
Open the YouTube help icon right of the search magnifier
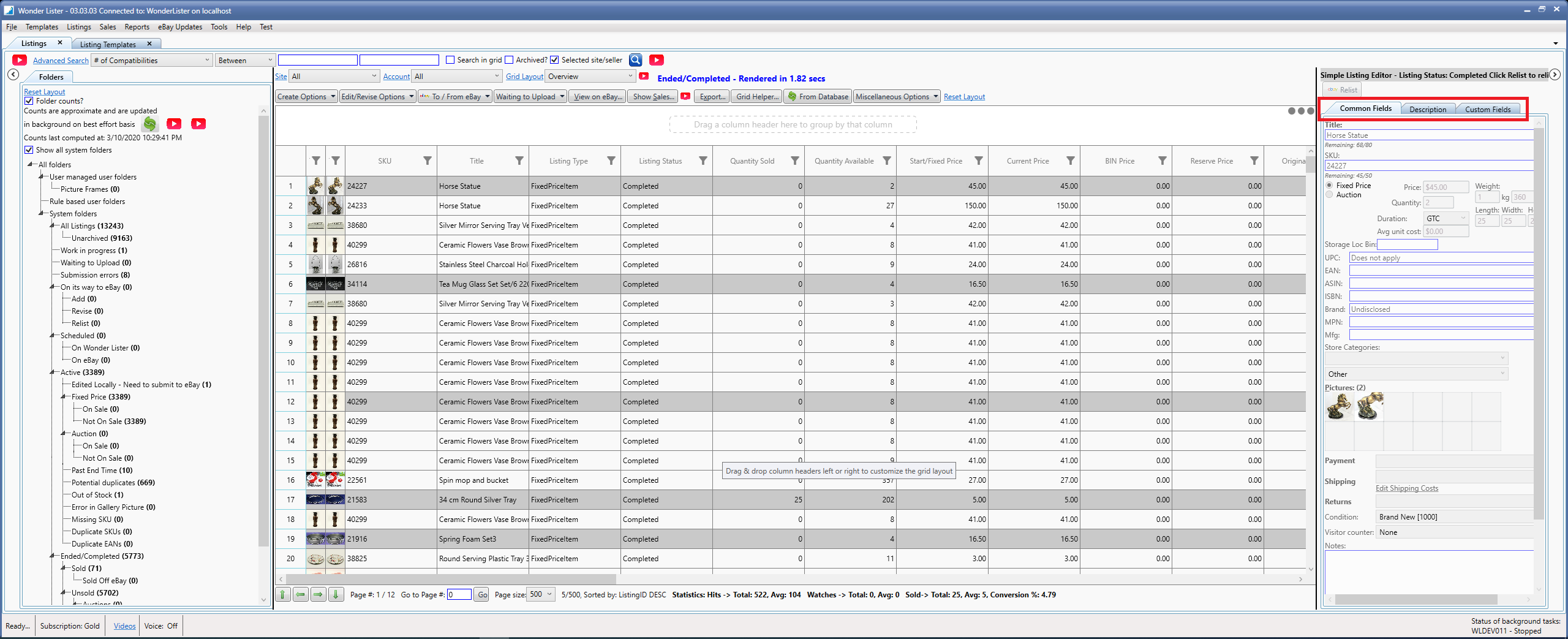656,60
